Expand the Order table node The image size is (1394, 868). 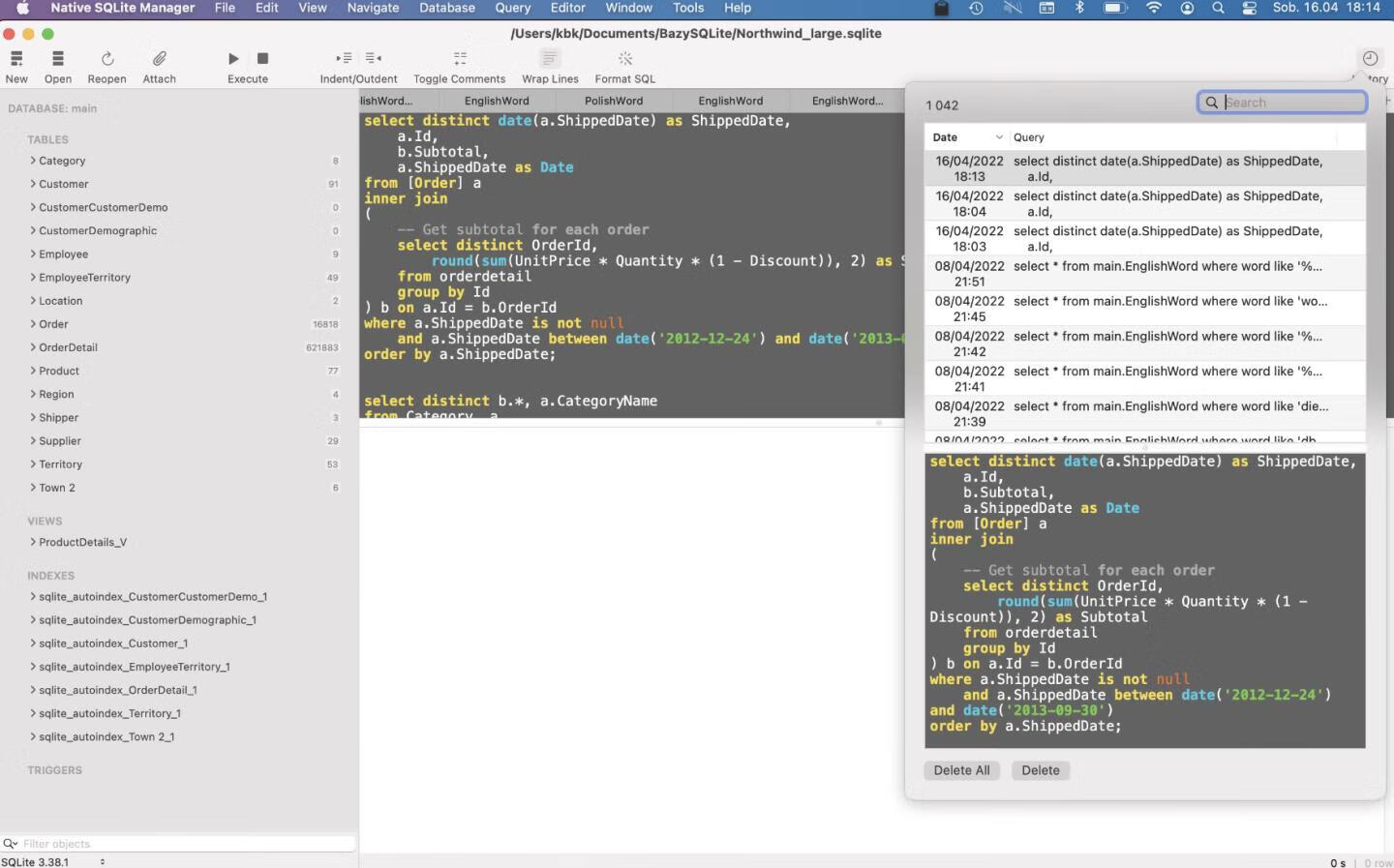tap(33, 324)
